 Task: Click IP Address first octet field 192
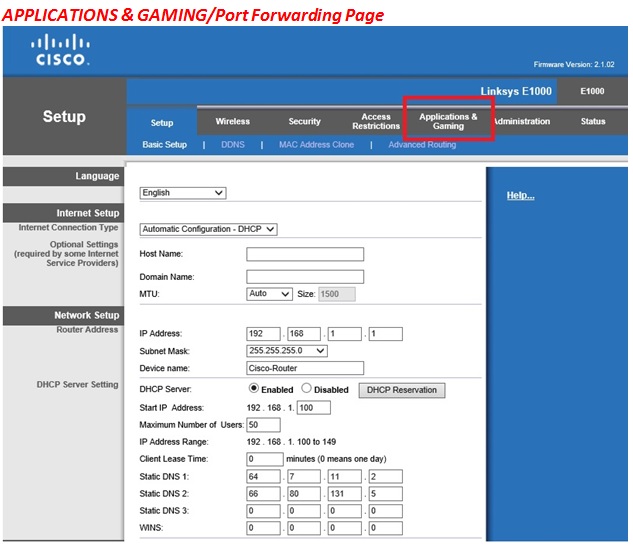click(263, 334)
